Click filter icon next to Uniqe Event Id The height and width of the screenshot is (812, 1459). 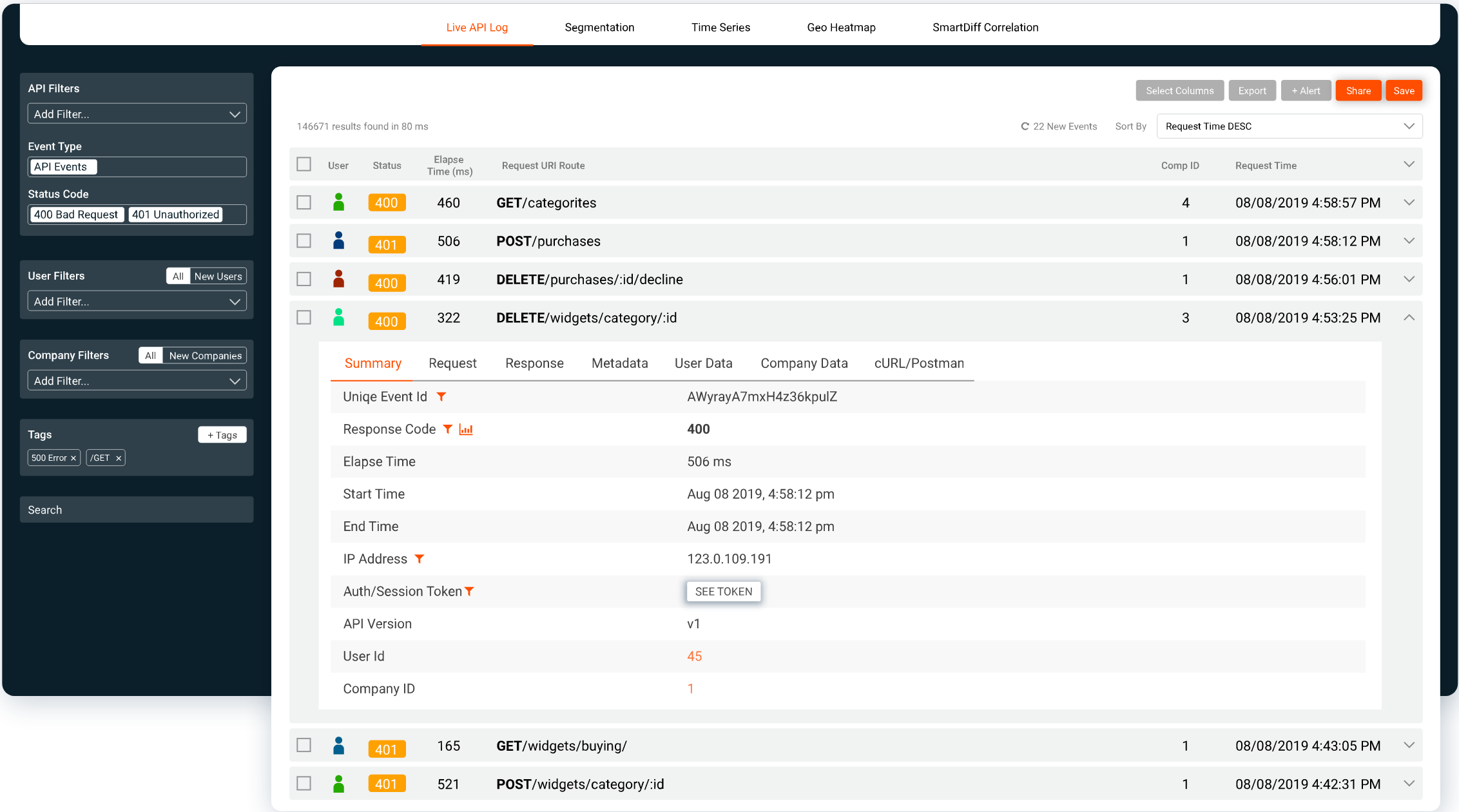coord(441,397)
